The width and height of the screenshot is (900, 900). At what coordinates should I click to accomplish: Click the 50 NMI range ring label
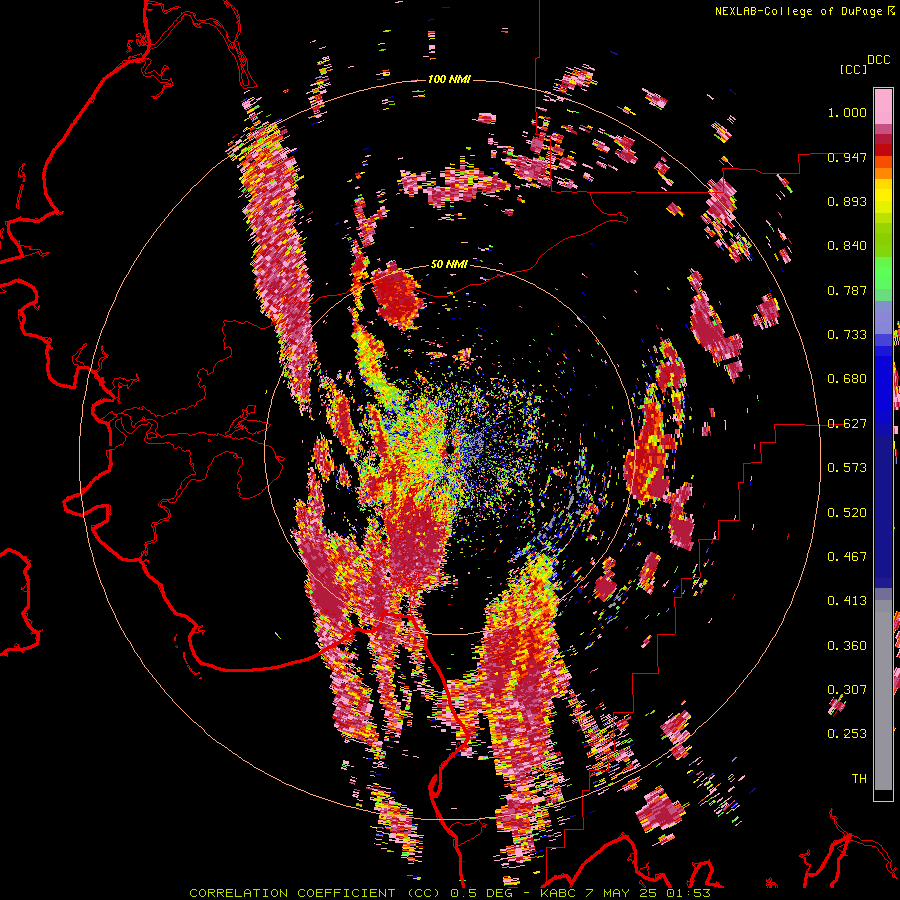(x=449, y=264)
